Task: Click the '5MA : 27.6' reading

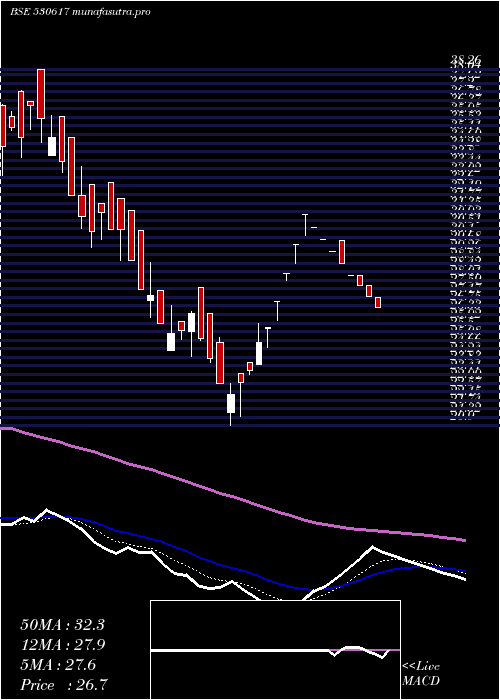Action: tap(58, 664)
